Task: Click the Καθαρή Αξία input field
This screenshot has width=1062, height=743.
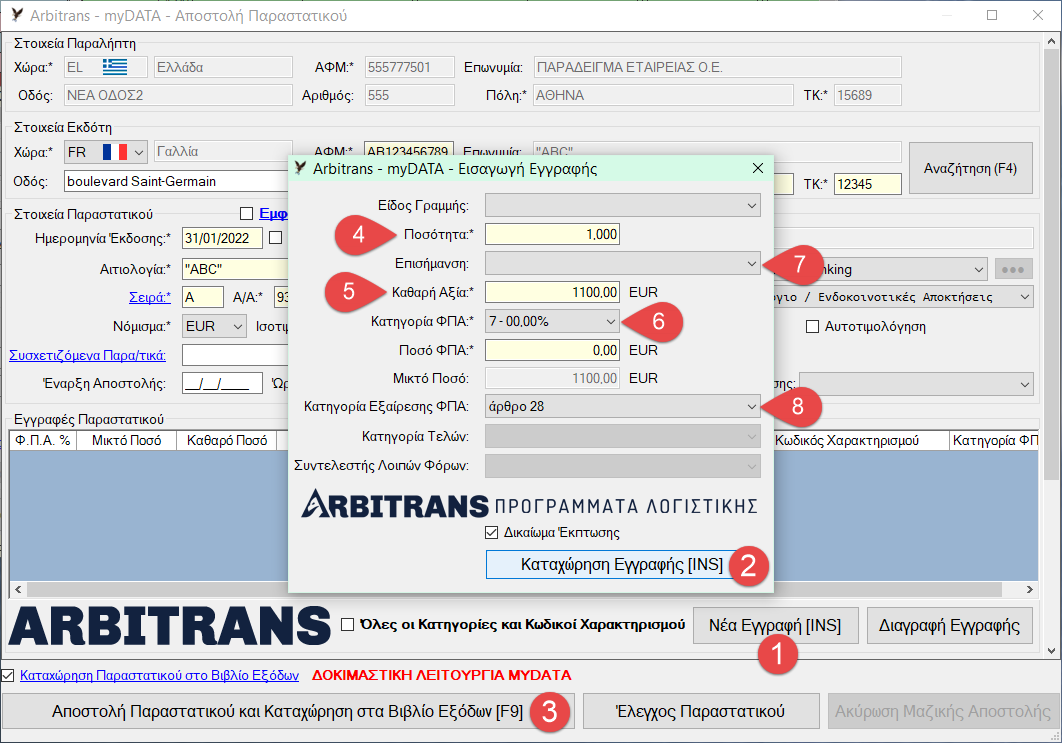Action: tap(552, 292)
